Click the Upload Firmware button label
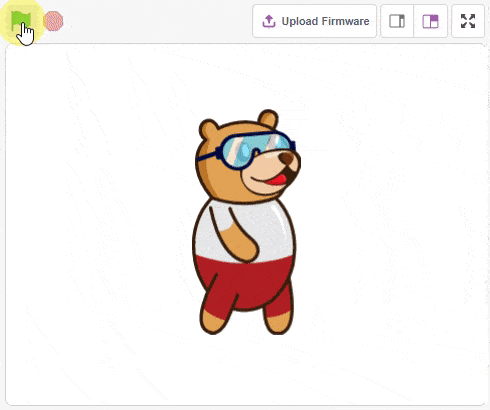490x410 pixels. coord(325,21)
